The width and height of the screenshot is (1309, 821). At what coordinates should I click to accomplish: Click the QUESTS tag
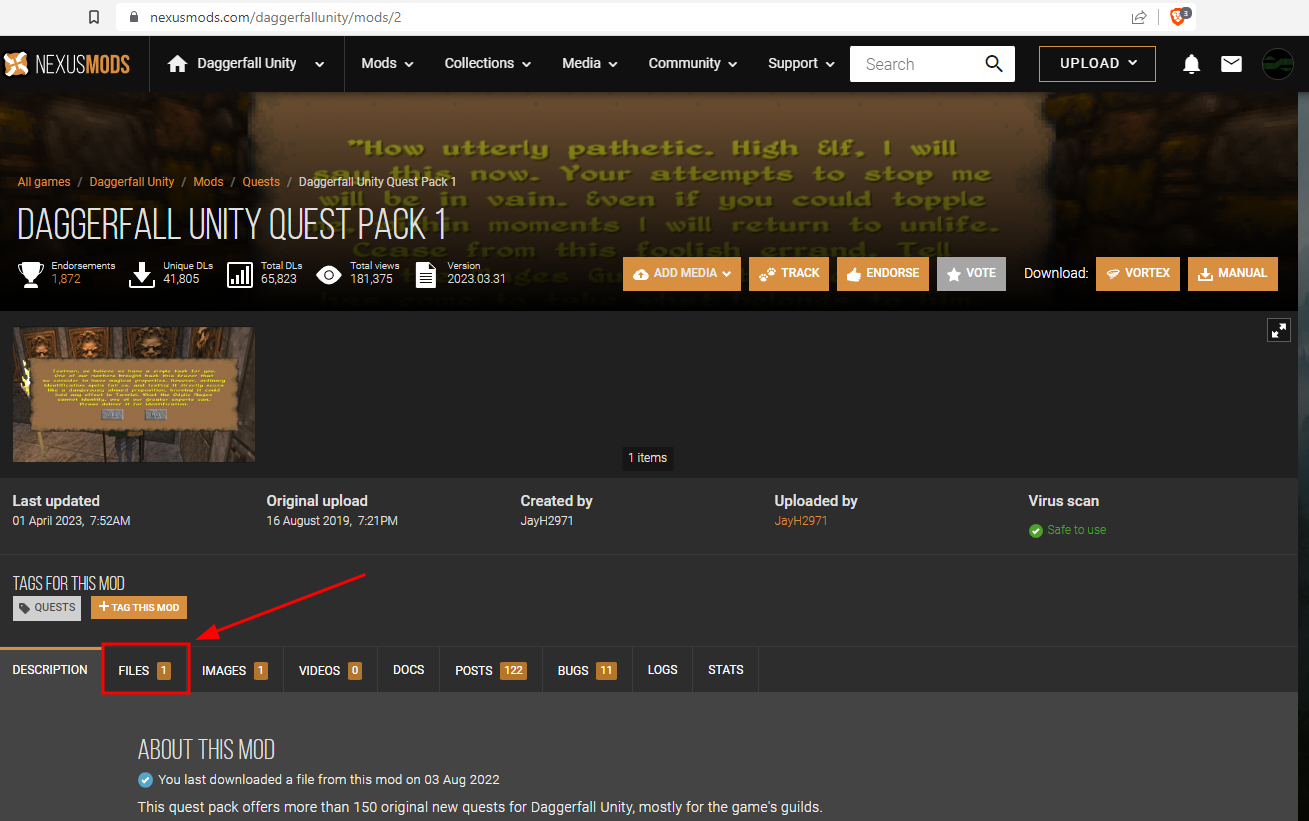point(47,607)
